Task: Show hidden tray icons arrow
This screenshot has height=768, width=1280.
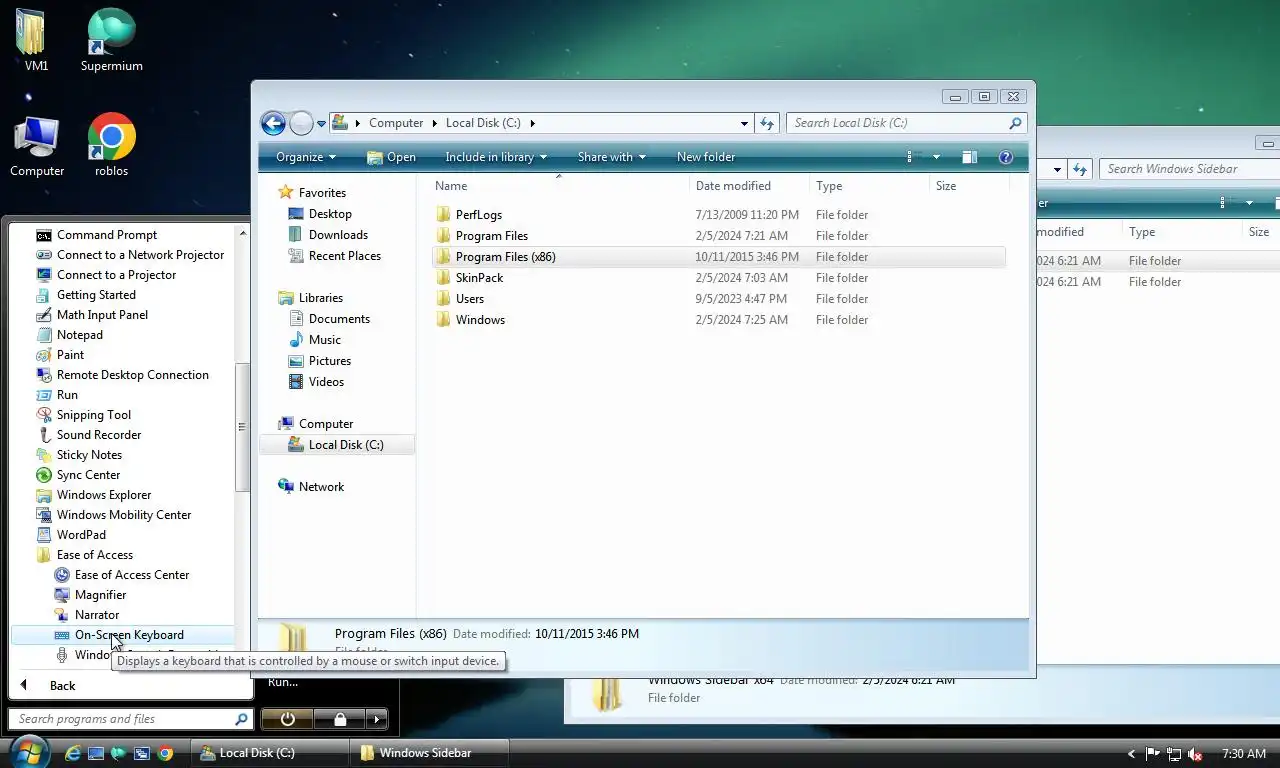Action: (x=1131, y=754)
